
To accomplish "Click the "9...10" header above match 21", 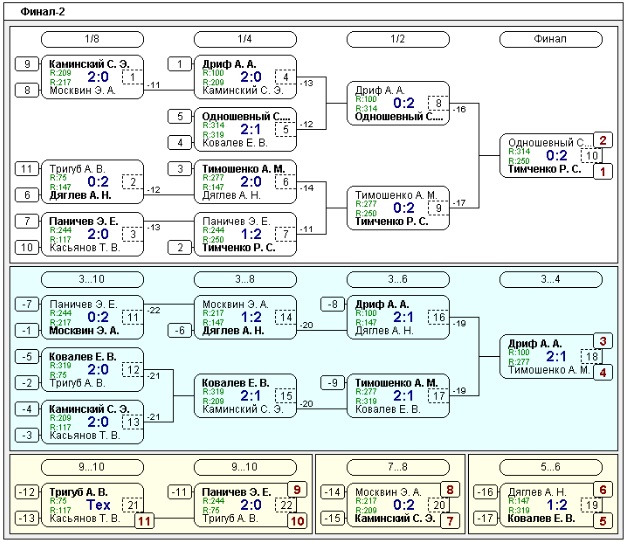I will coord(92,467).
